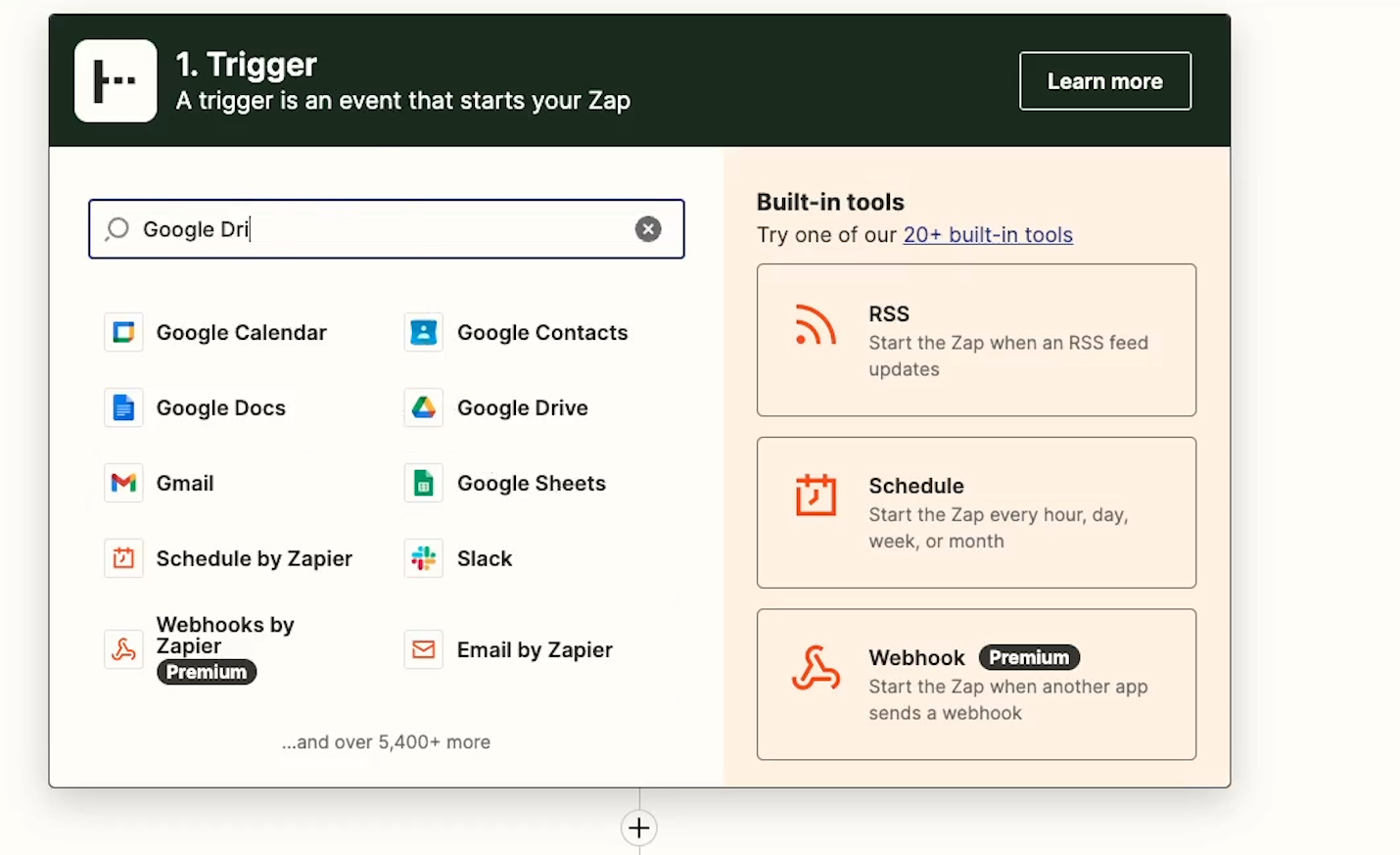The height and width of the screenshot is (855, 1400).
Task: Click the Email by Zapier icon
Action: click(x=424, y=650)
